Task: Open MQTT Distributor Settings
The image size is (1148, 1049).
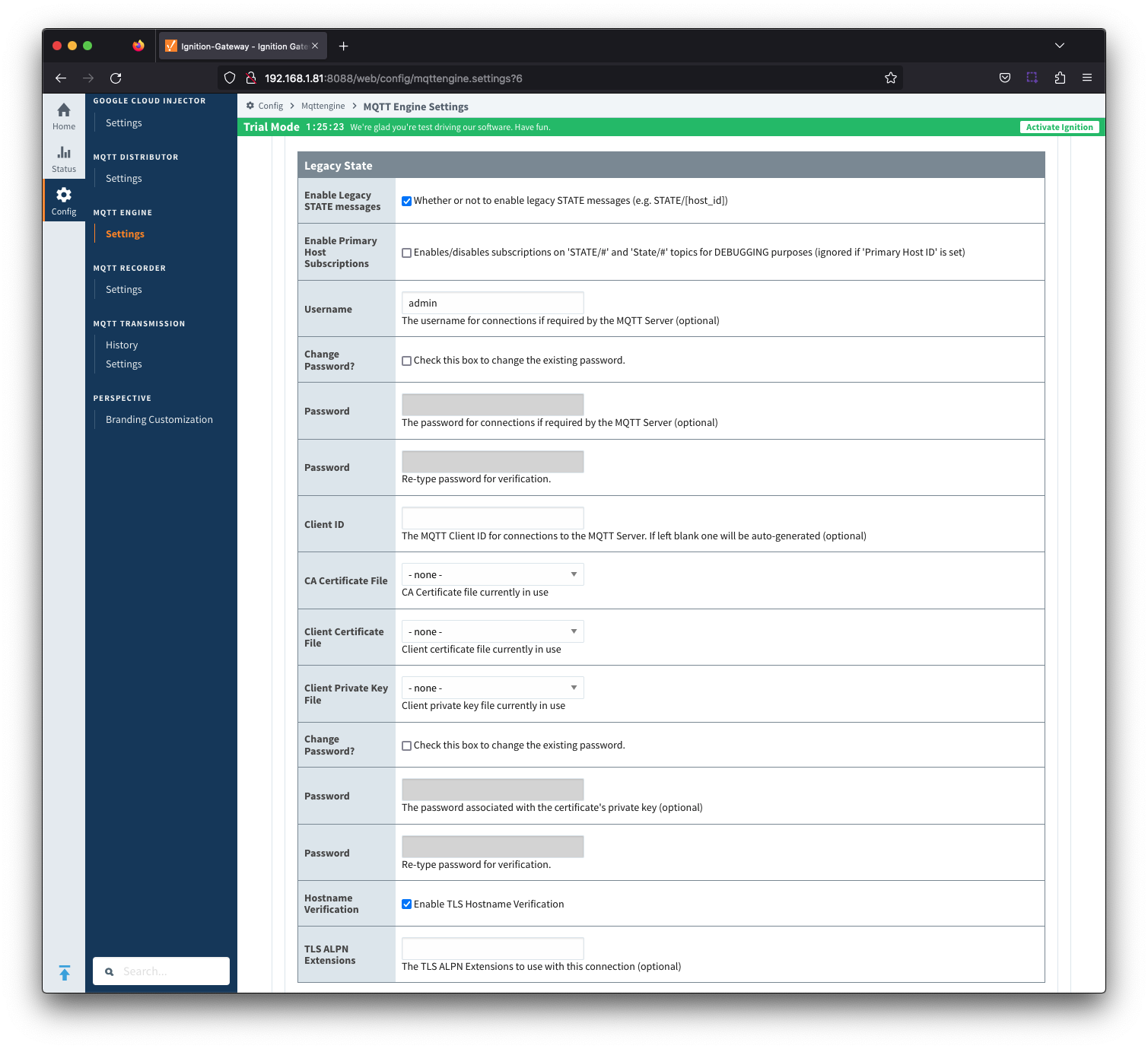Action: (124, 178)
